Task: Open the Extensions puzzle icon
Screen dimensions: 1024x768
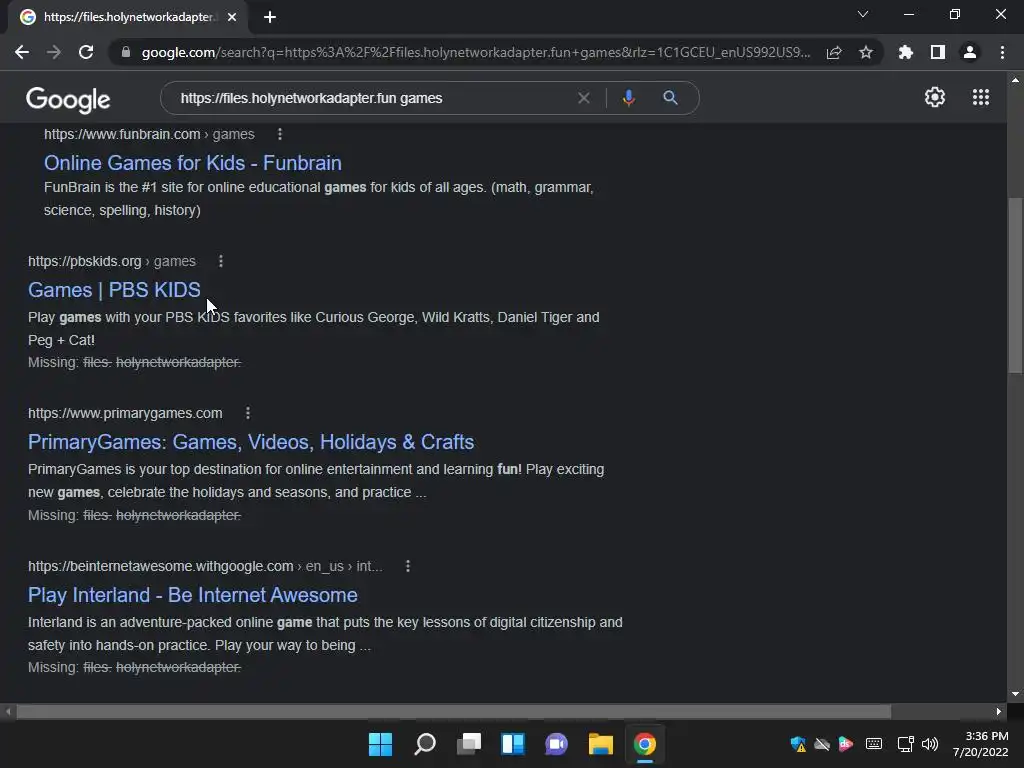Action: (x=905, y=52)
